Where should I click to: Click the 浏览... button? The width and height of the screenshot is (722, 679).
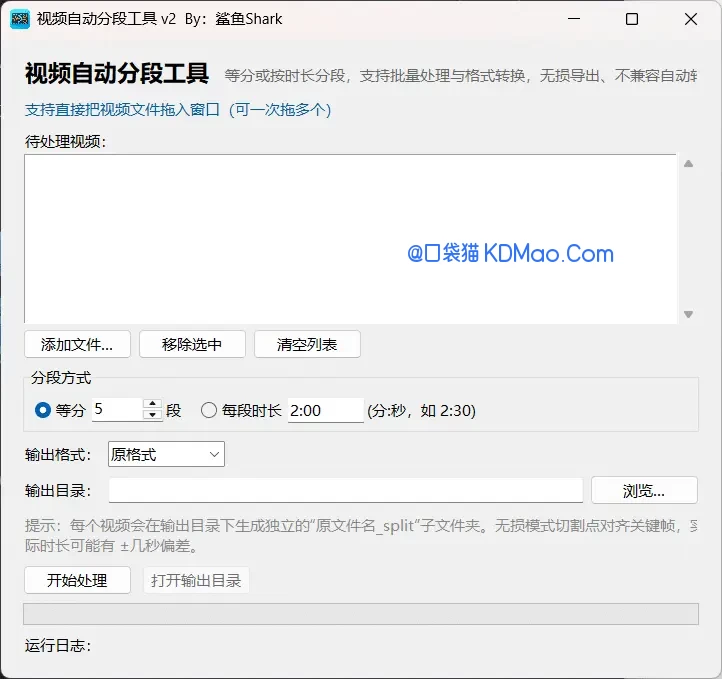tap(644, 490)
